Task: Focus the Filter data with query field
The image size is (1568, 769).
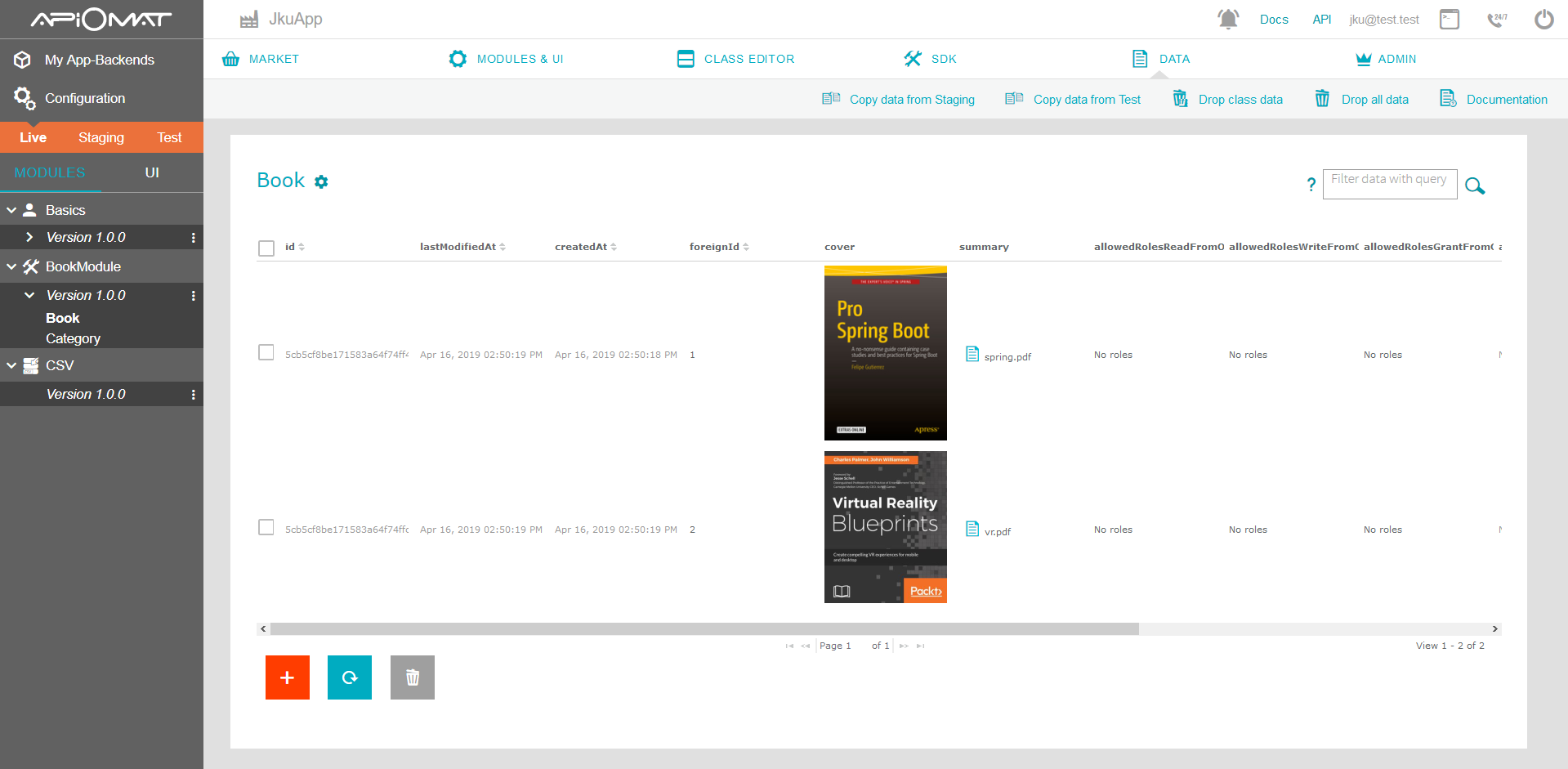Action: [x=1390, y=184]
